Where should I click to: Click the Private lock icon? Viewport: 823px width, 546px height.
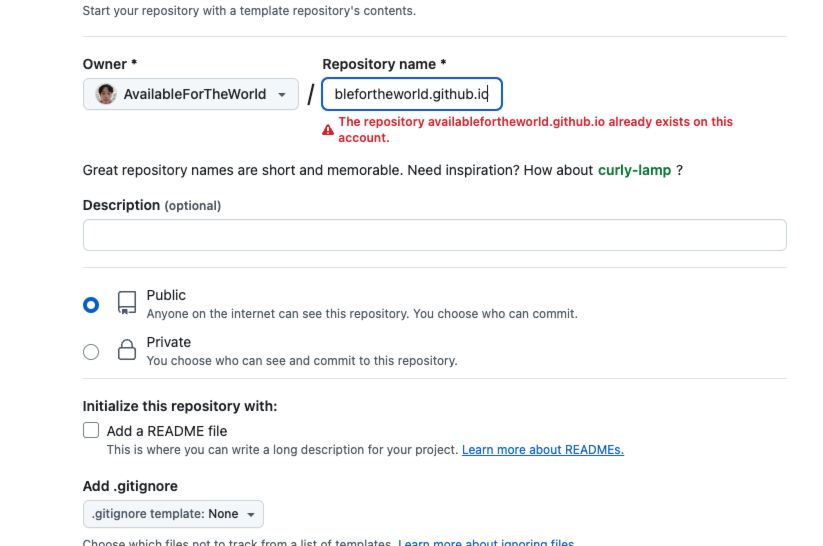pyautogui.click(x=127, y=350)
